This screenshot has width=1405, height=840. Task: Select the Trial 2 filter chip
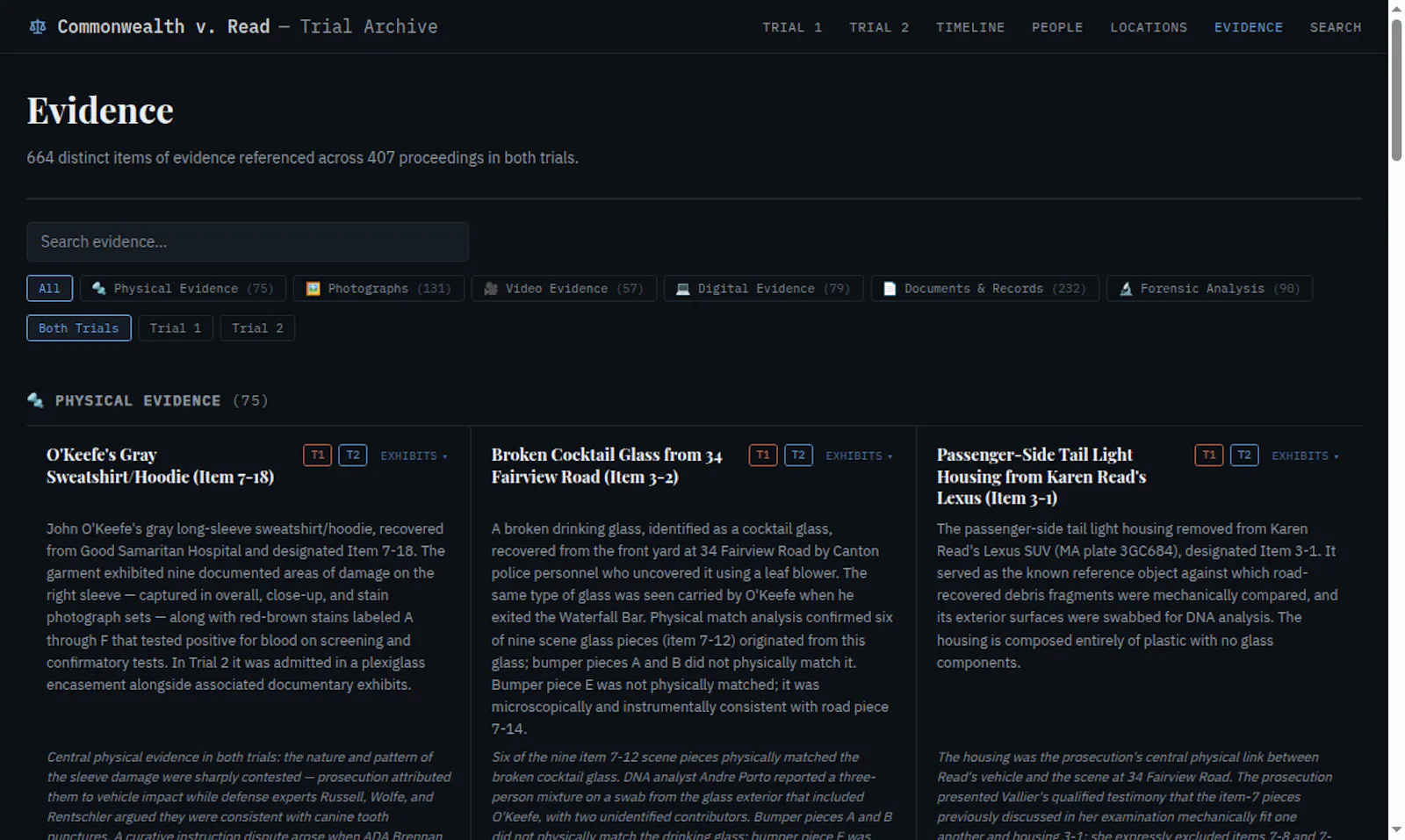tap(257, 328)
